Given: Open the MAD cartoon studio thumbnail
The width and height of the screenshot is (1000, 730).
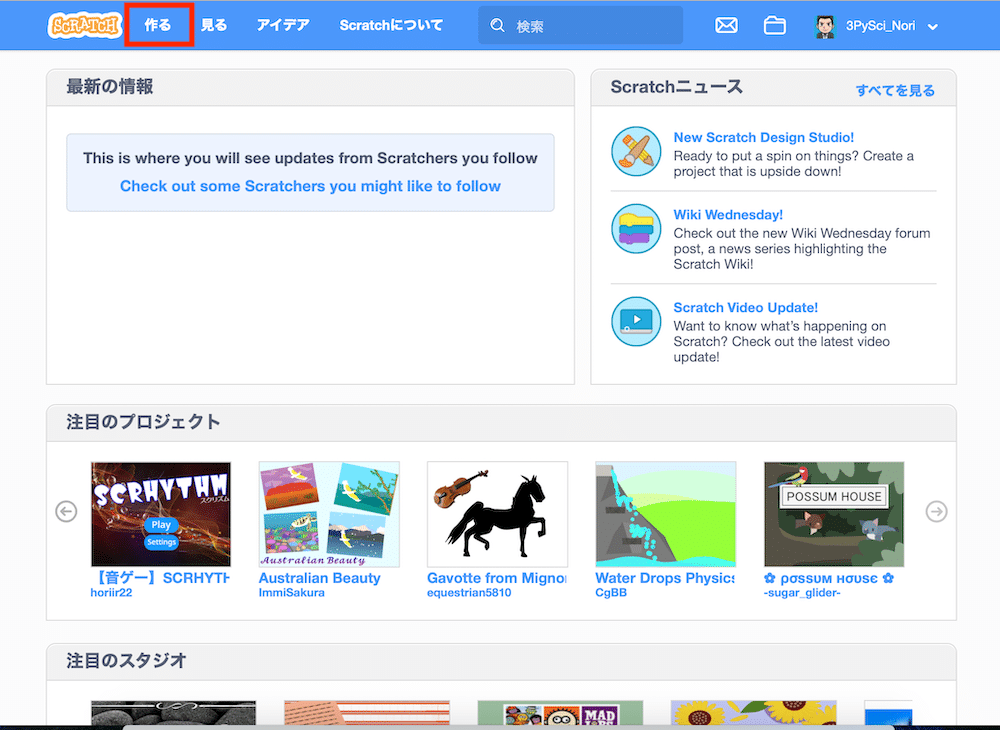Looking at the screenshot, I should pos(560,713).
